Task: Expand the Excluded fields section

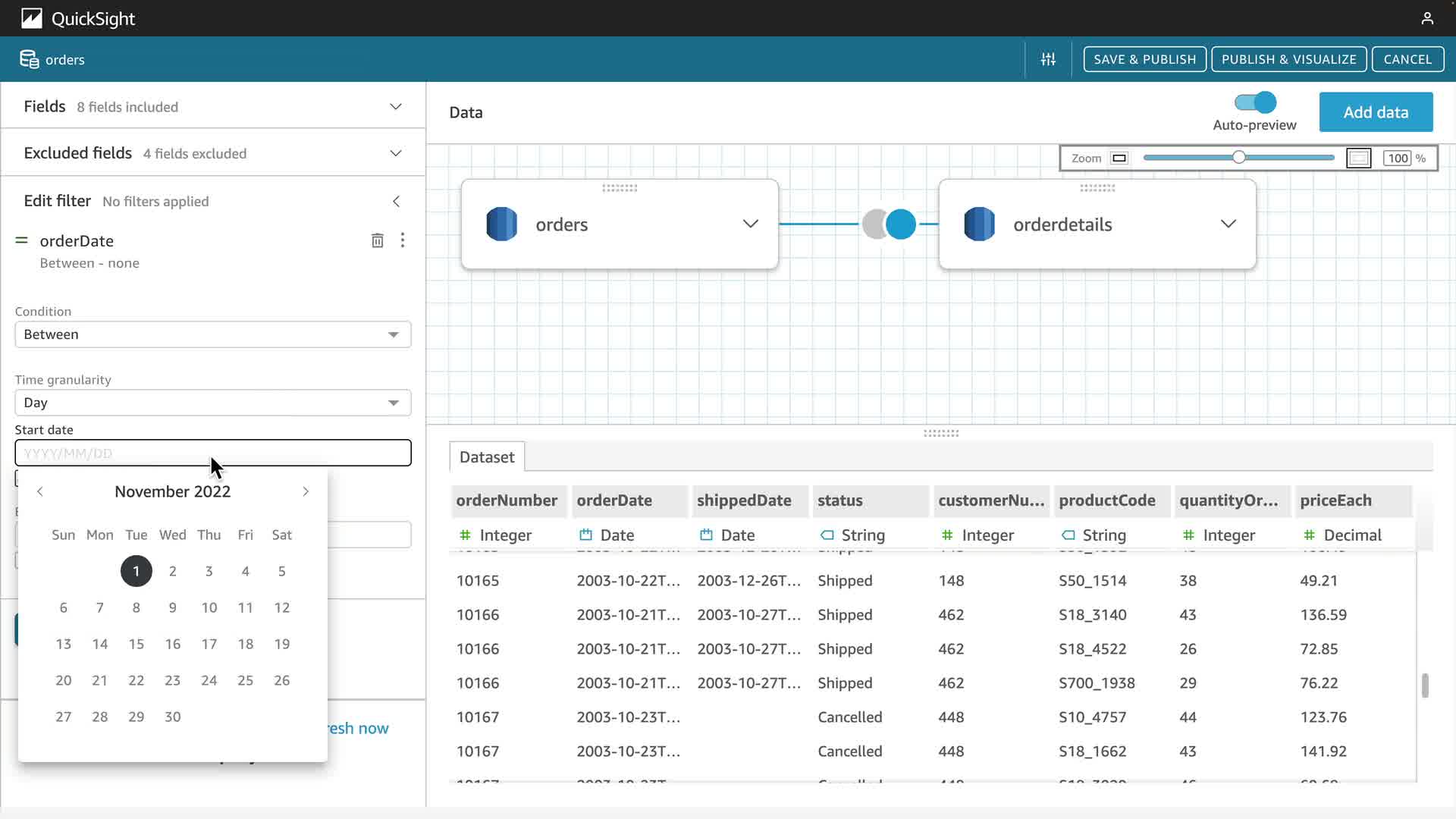Action: 395,153
